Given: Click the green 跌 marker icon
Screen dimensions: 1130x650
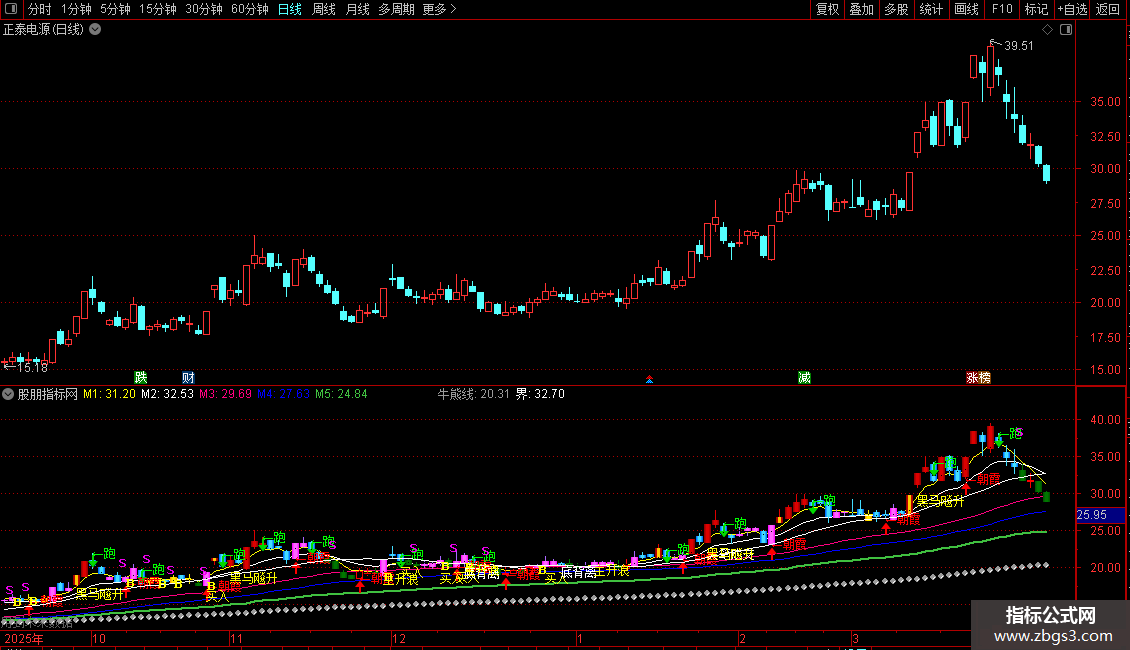Looking at the screenshot, I should pos(141,377).
